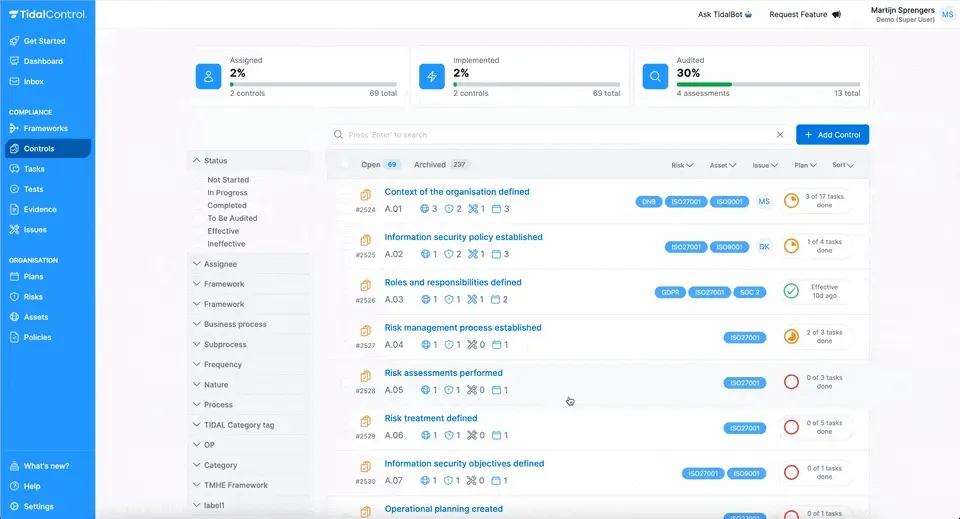Click the Risks shield icon in sidebar
The height and width of the screenshot is (519, 960).
pos(14,297)
